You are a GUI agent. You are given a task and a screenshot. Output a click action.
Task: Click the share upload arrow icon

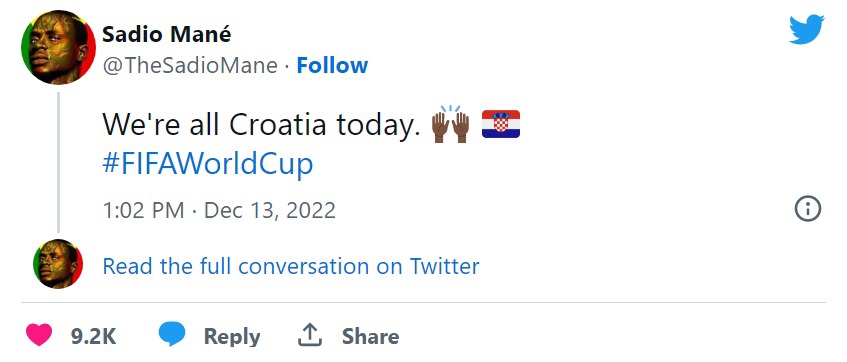pos(310,335)
